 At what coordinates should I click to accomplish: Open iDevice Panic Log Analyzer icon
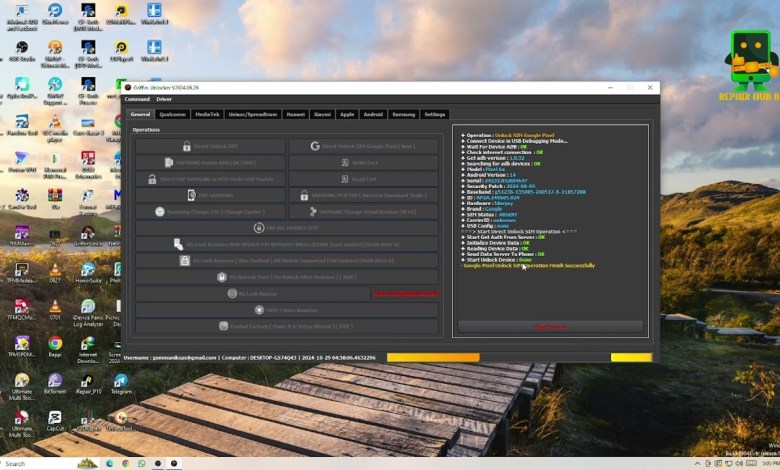tap(88, 313)
